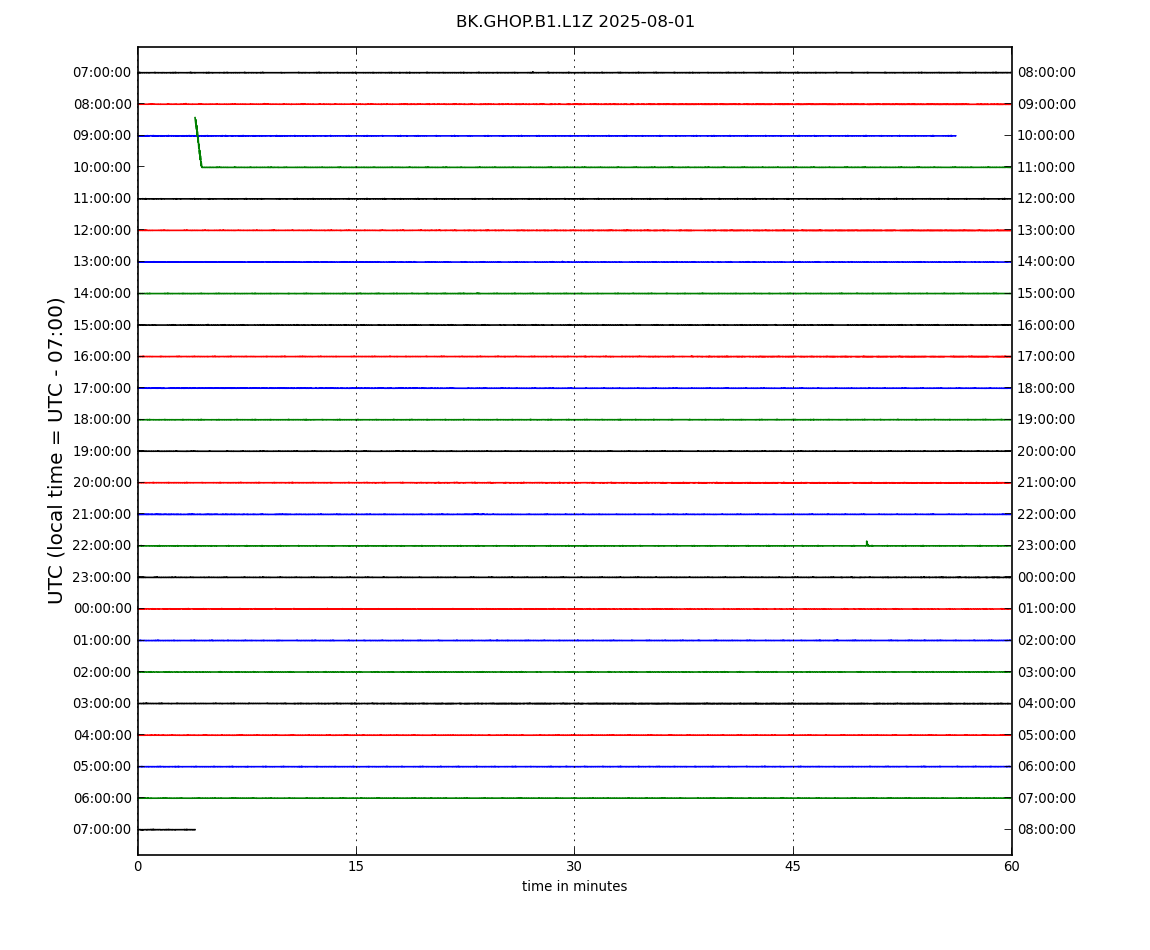Click the 'time in minutes' axis label

pos(574,886)
